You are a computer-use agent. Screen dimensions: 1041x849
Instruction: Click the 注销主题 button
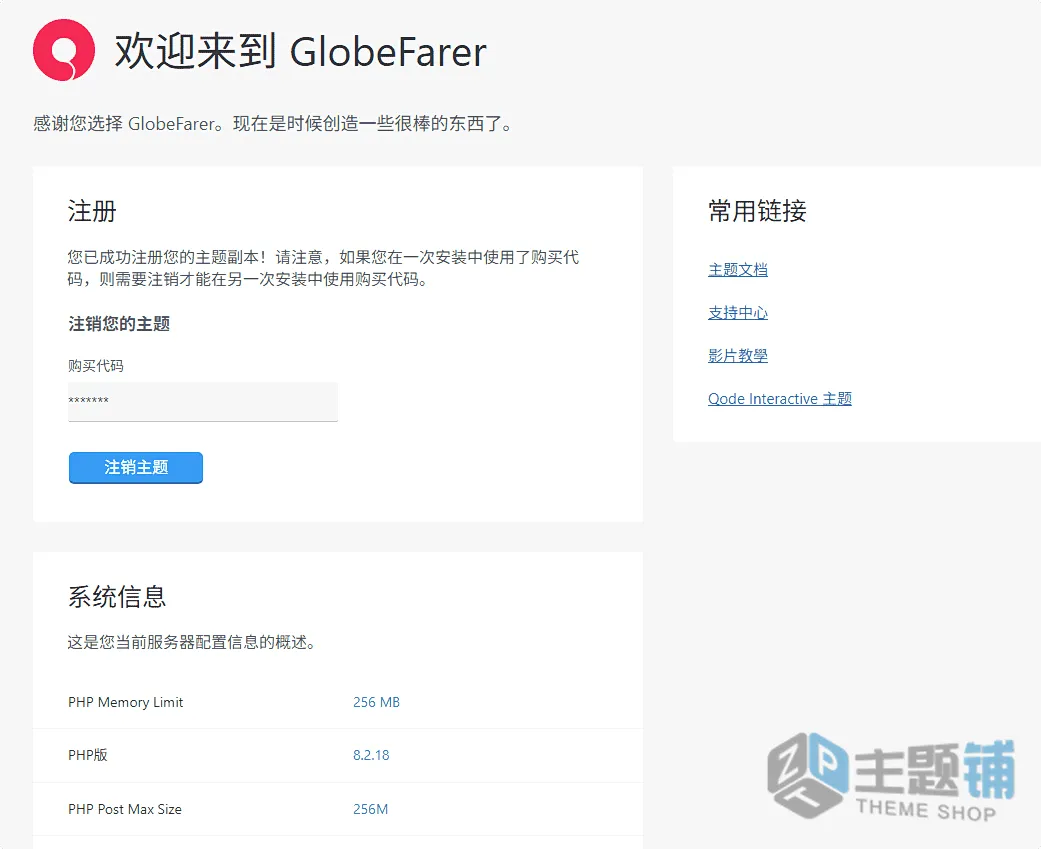point(135,467)
